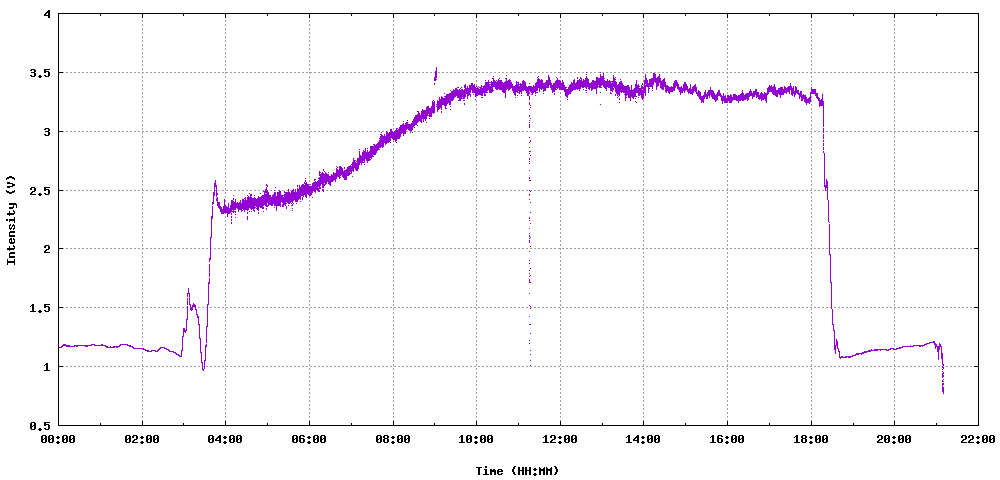Click the "3" y-axis tick label
This screenshot has height=480, width=1000.
(47, 131)
